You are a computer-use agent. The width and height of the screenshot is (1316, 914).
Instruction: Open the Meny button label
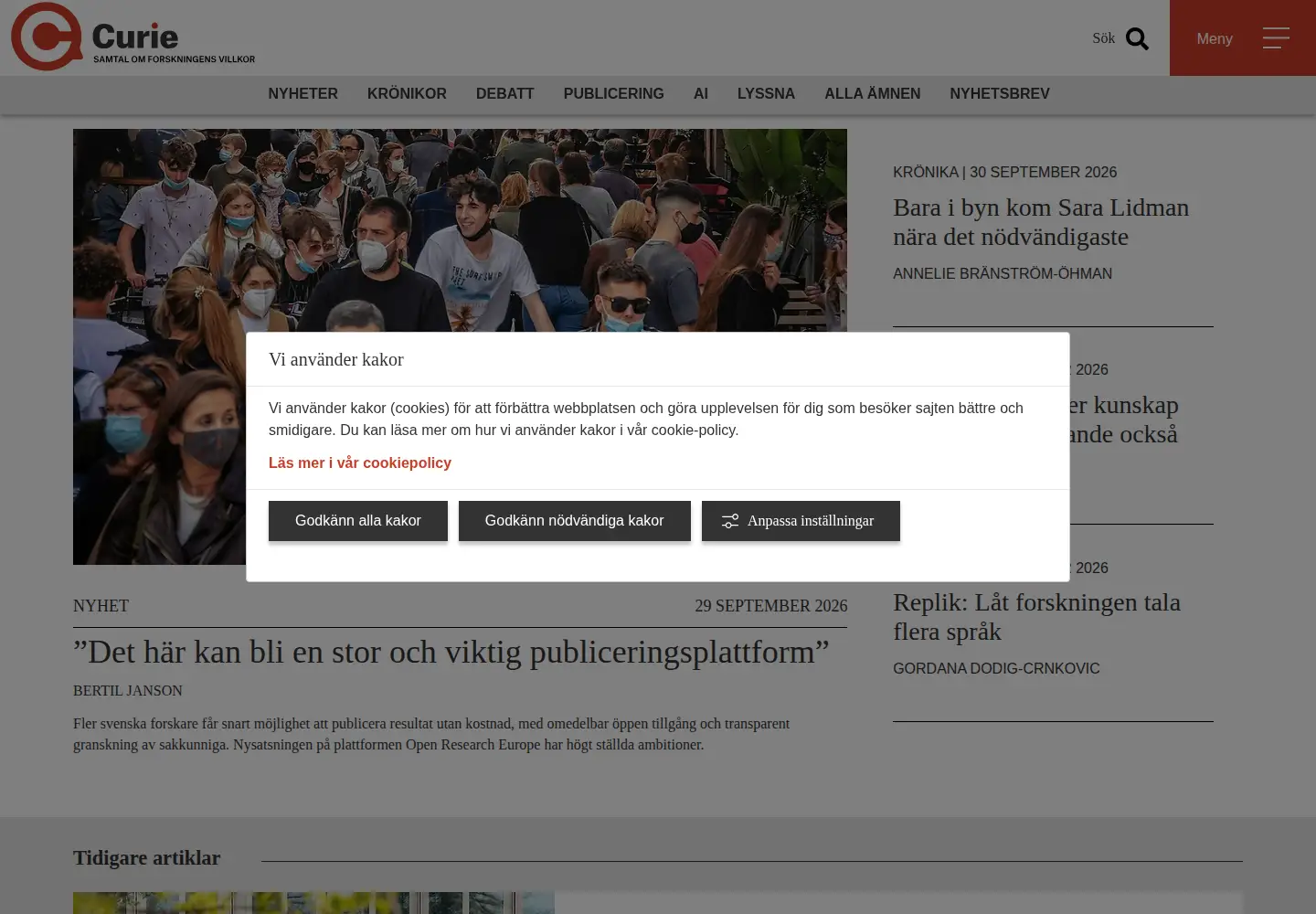coord(1215,38)
